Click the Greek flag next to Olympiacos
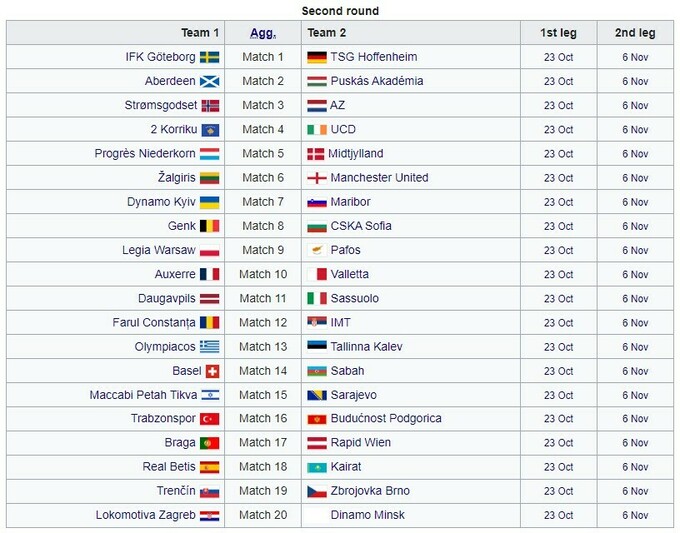680x533 pixels. click(x=210, y=347)
